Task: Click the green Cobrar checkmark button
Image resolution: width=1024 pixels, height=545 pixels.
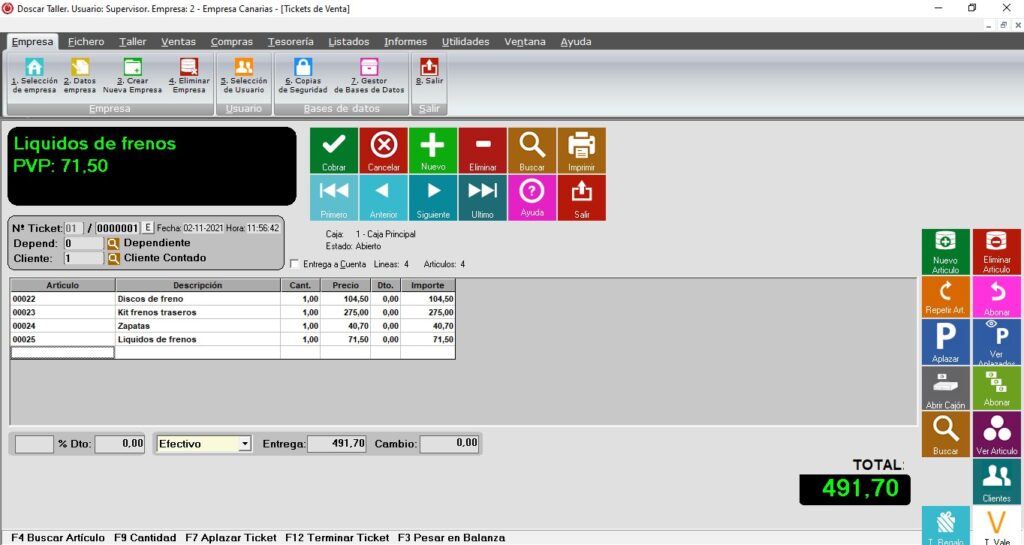Action: pos(334,150)
